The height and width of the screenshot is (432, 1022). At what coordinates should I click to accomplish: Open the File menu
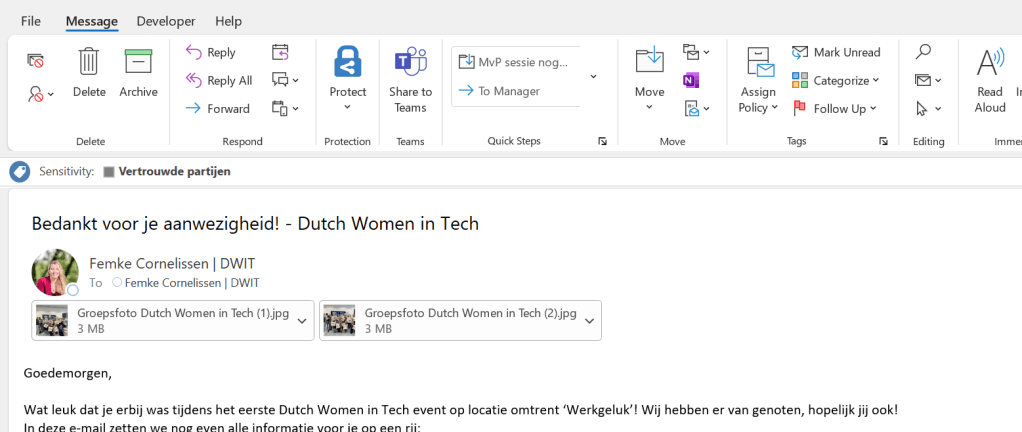[31, 21]
